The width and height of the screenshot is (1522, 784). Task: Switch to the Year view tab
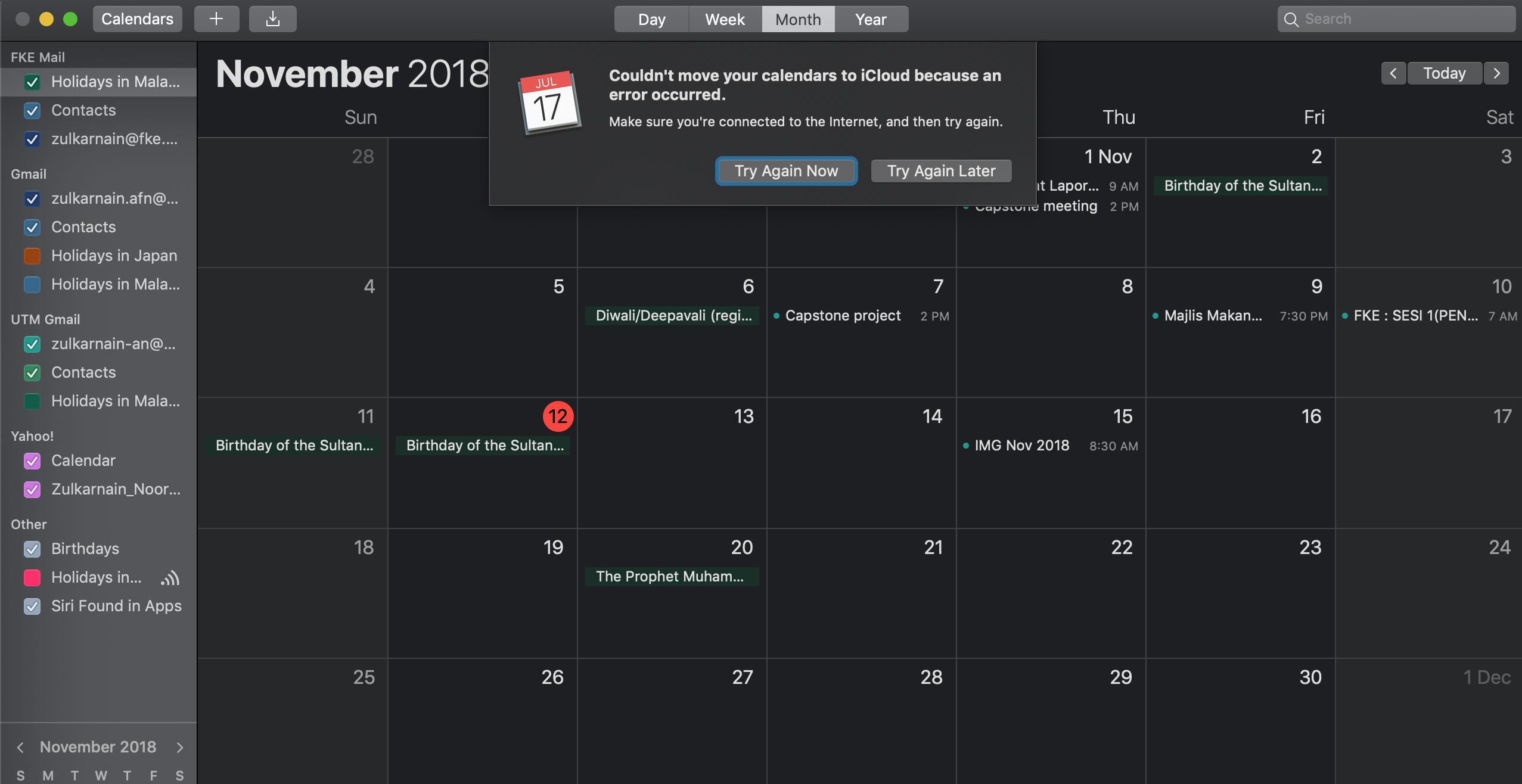click(871, 19)
